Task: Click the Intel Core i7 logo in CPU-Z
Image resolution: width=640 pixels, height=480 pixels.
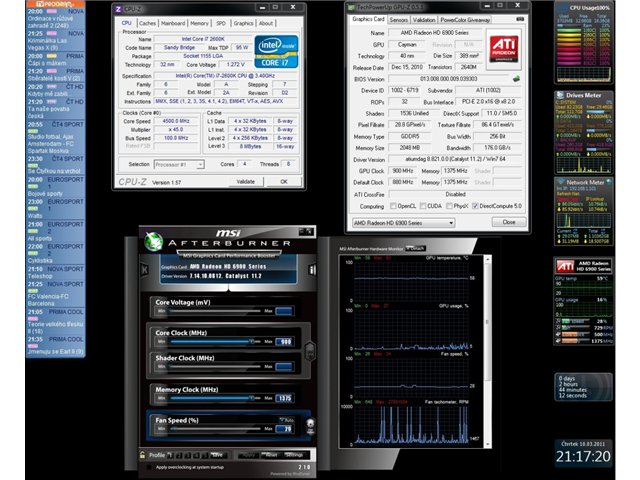Action: (x=276, y=51)
